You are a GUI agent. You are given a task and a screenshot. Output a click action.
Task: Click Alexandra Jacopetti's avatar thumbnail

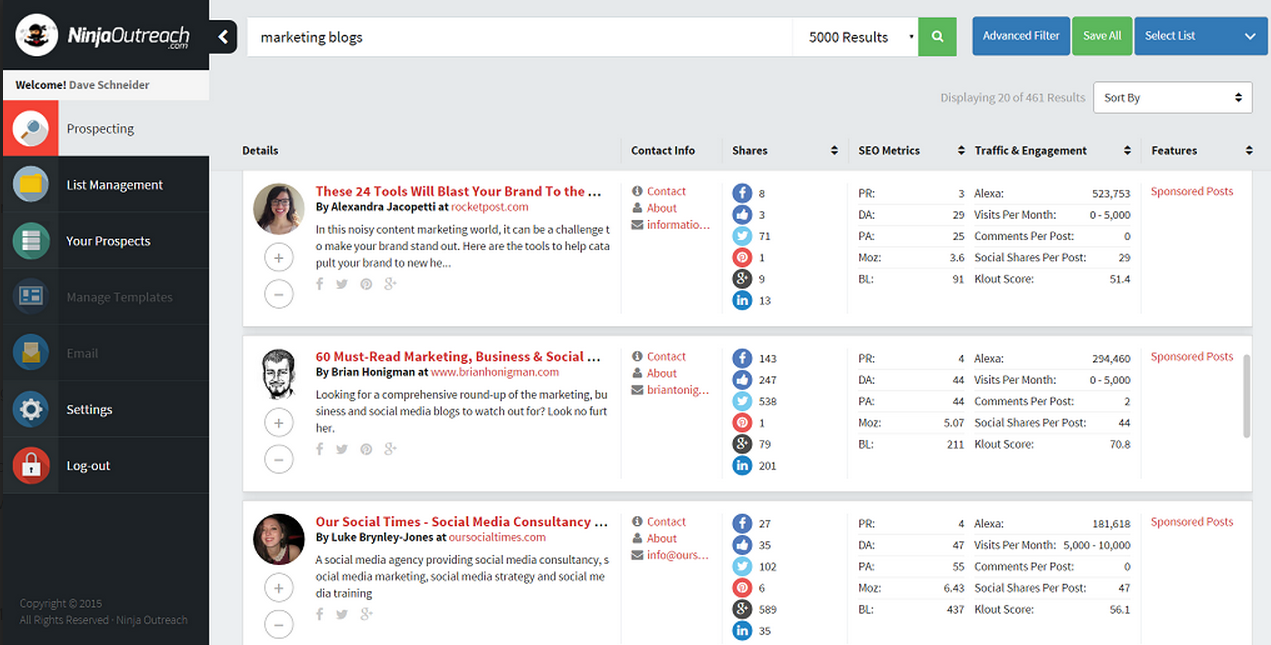(279, 209)
